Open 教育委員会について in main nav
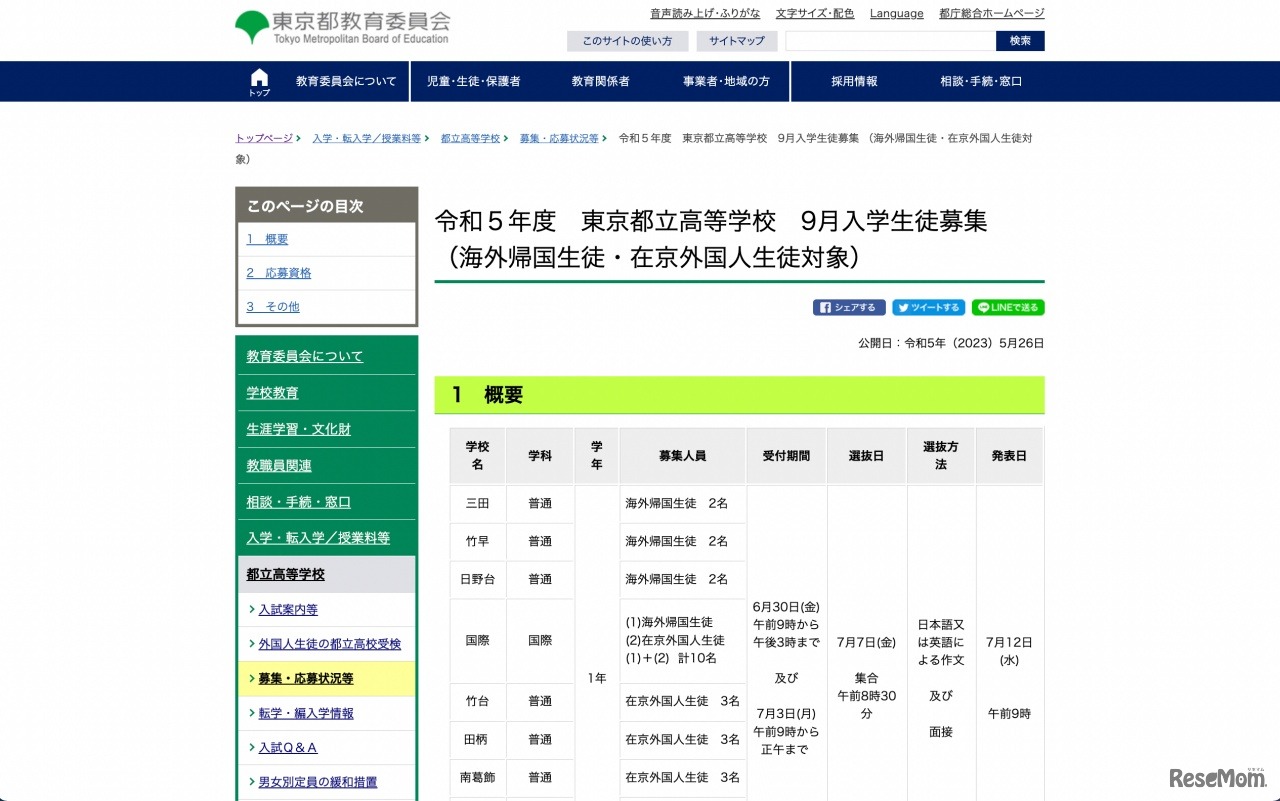This screenshot has height=801, width=1280. (x=346, y=81)
